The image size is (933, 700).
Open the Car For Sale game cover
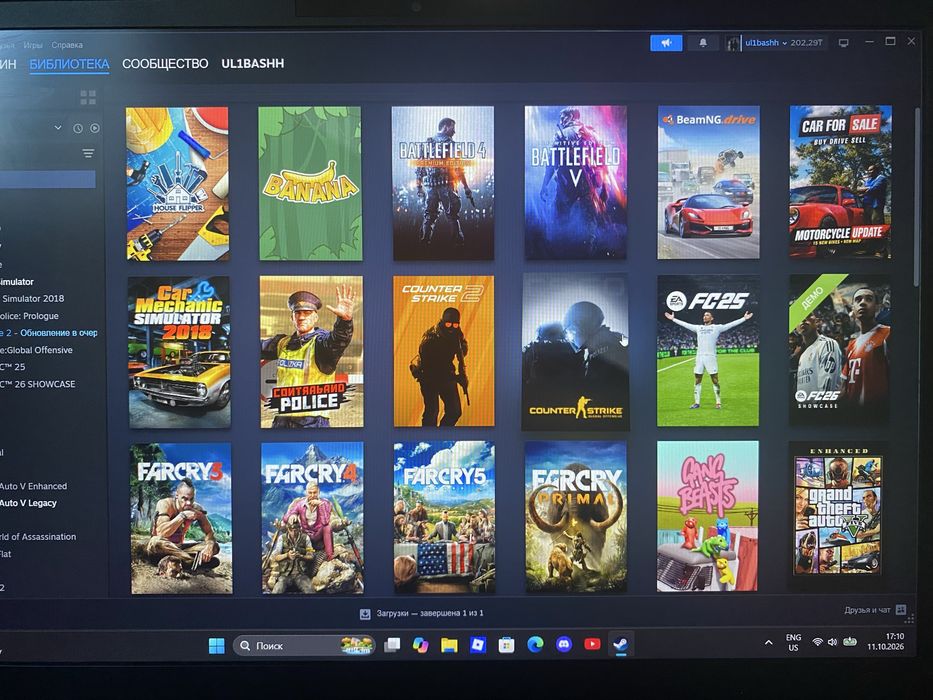pos(841,182)
